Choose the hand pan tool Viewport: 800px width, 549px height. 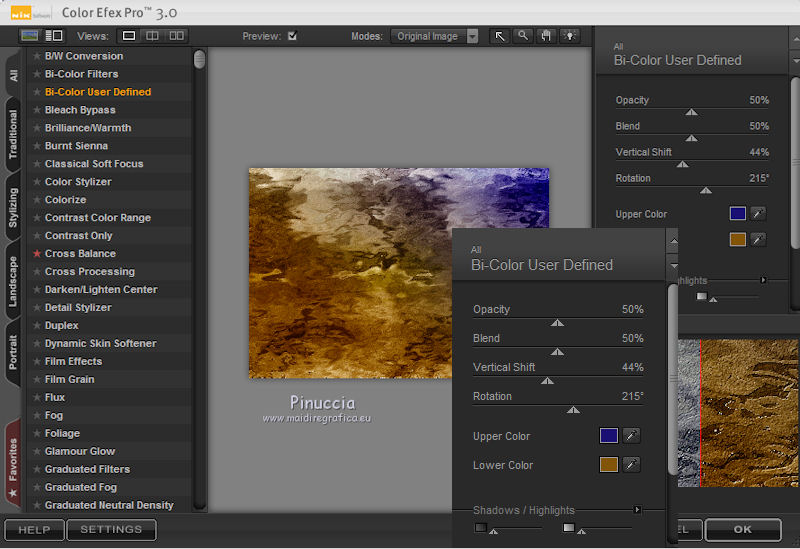pyautogui.click(x=546, y=36)
